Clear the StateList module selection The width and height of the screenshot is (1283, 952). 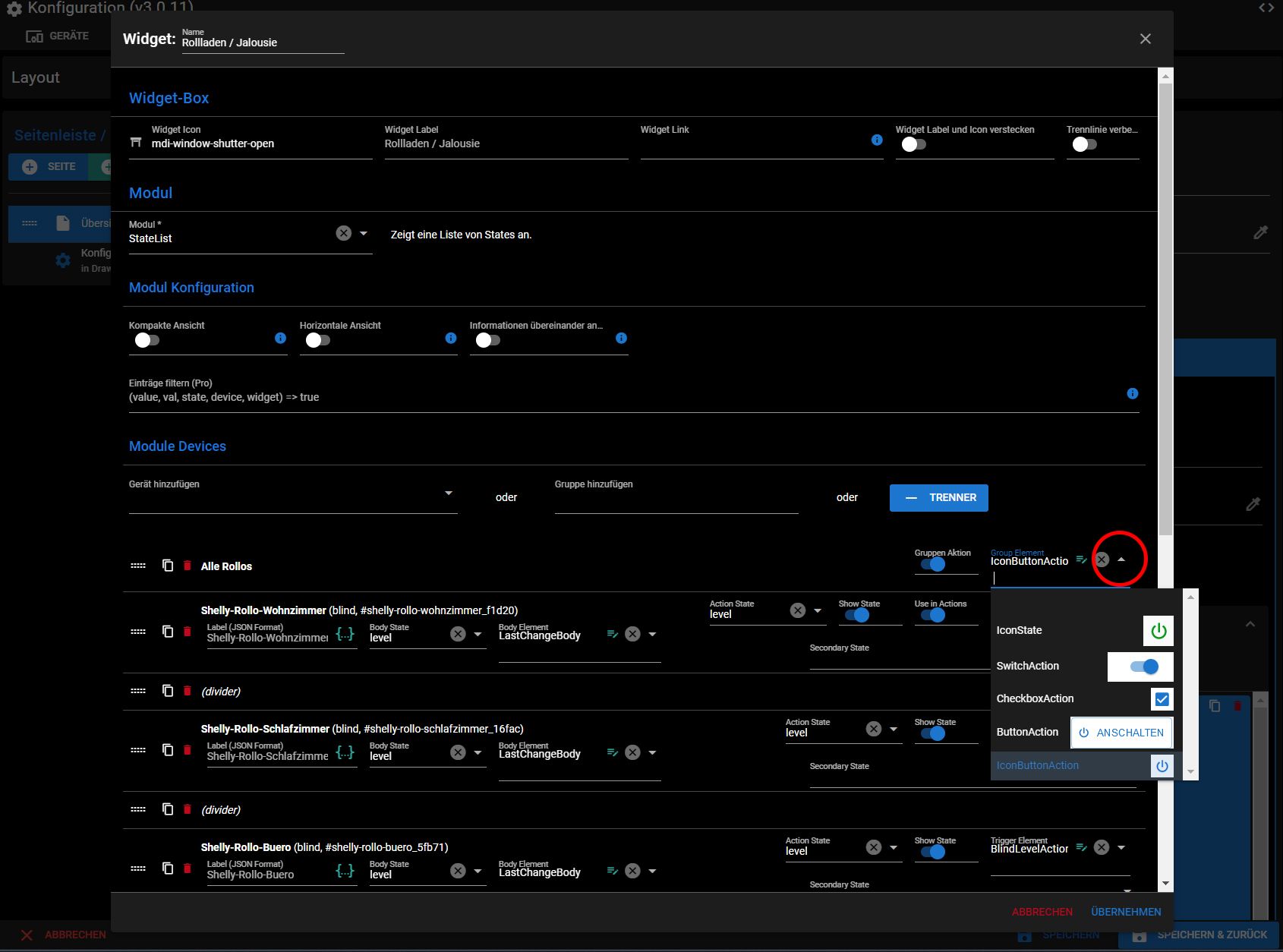click(344, 233)
